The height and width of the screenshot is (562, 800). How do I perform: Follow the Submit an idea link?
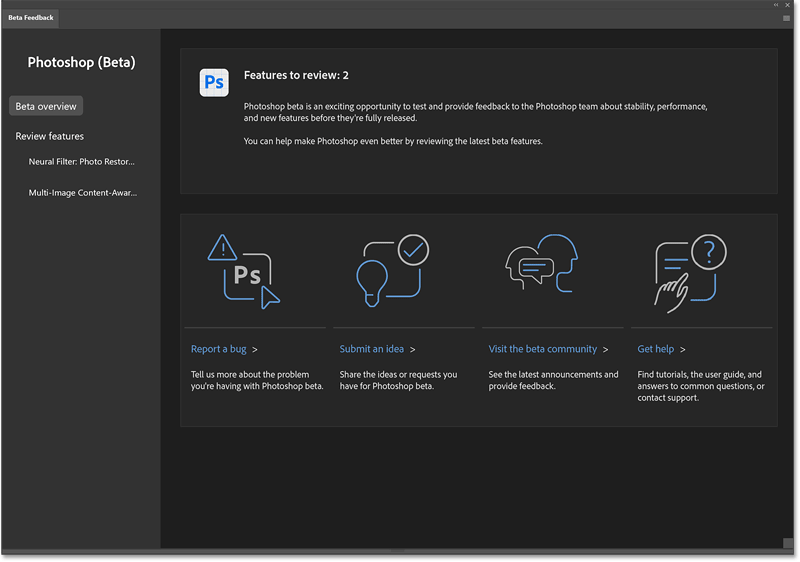click(371, 350)
